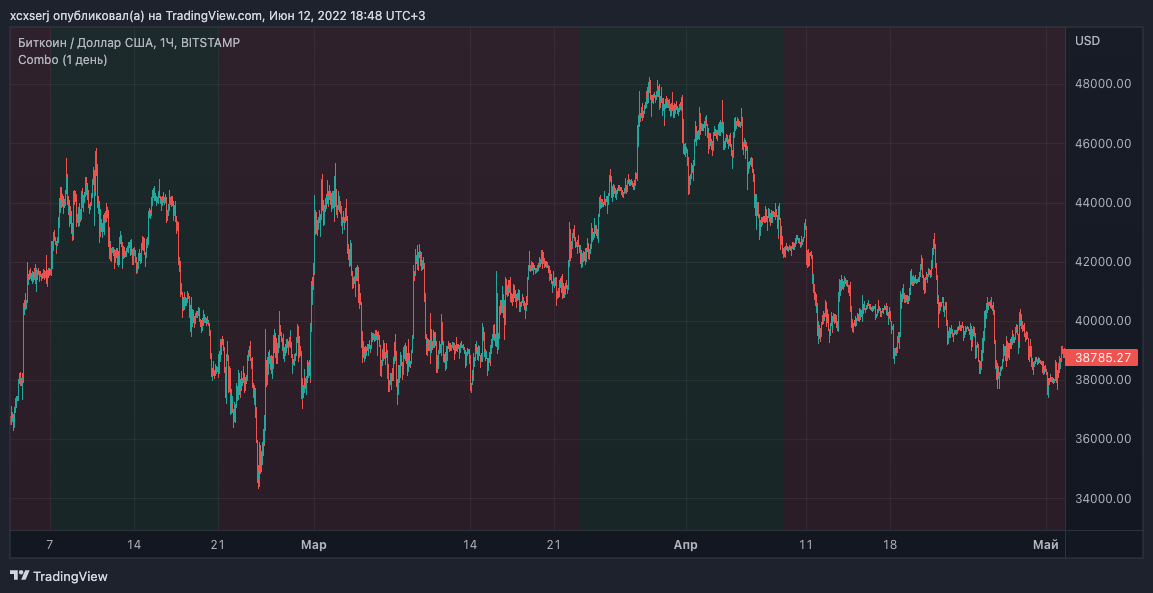Image resolution: width=1153 pixels, height=593 pixels.
Task: Select the Combo (1 день) indicator legend
Action: [63, 60]
